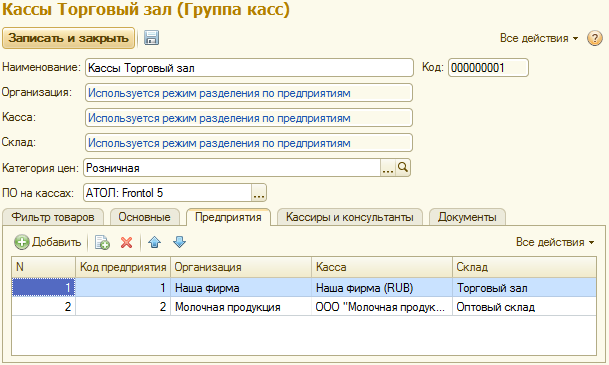Switch to Фильтр товаров tab
609x365 pixels.
pos(53,217)
